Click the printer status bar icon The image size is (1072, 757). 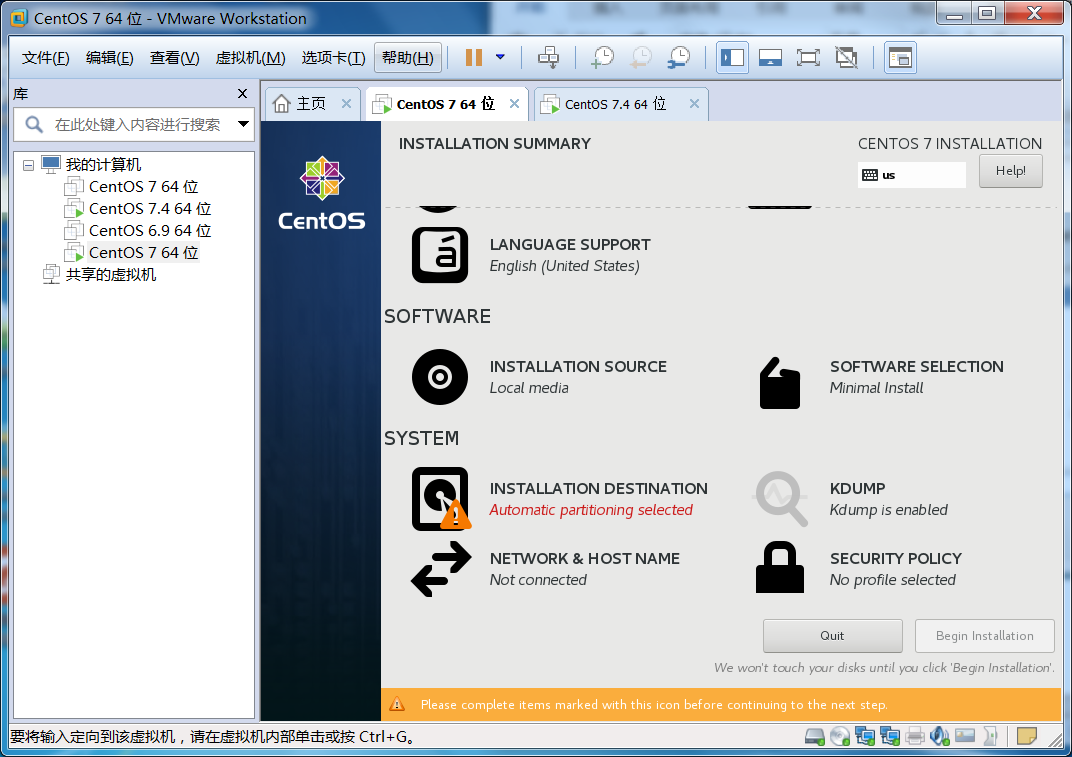[x=915, y=736]
